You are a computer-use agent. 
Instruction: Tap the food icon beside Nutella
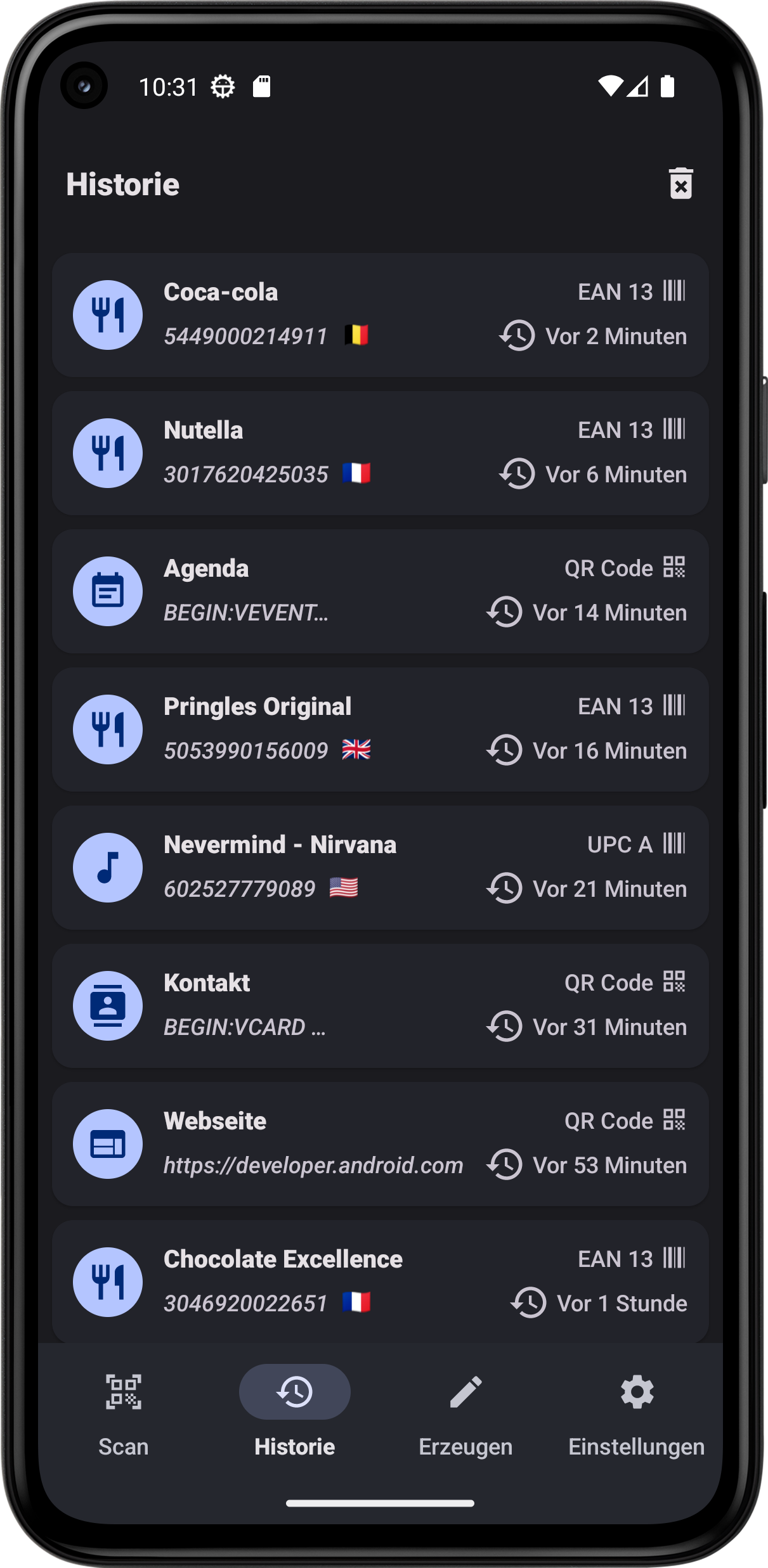tap(108, 453)
